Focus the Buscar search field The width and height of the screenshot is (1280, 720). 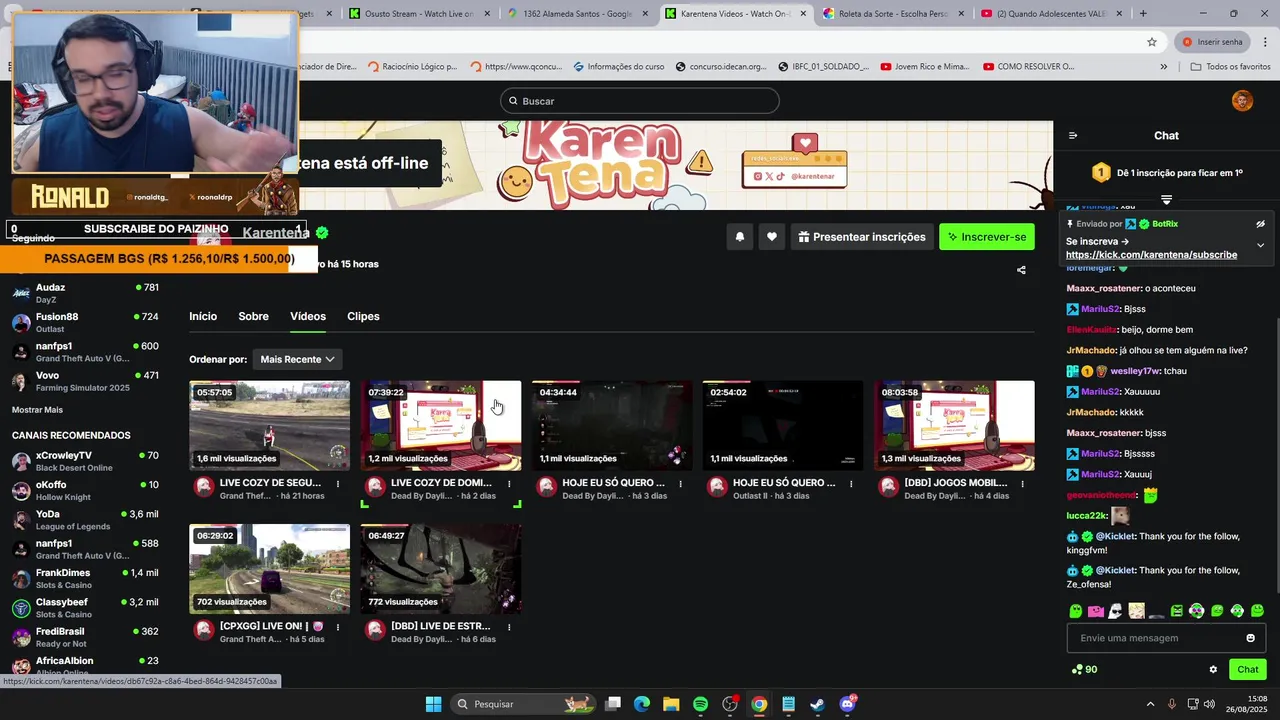click(x=640, y=101)
